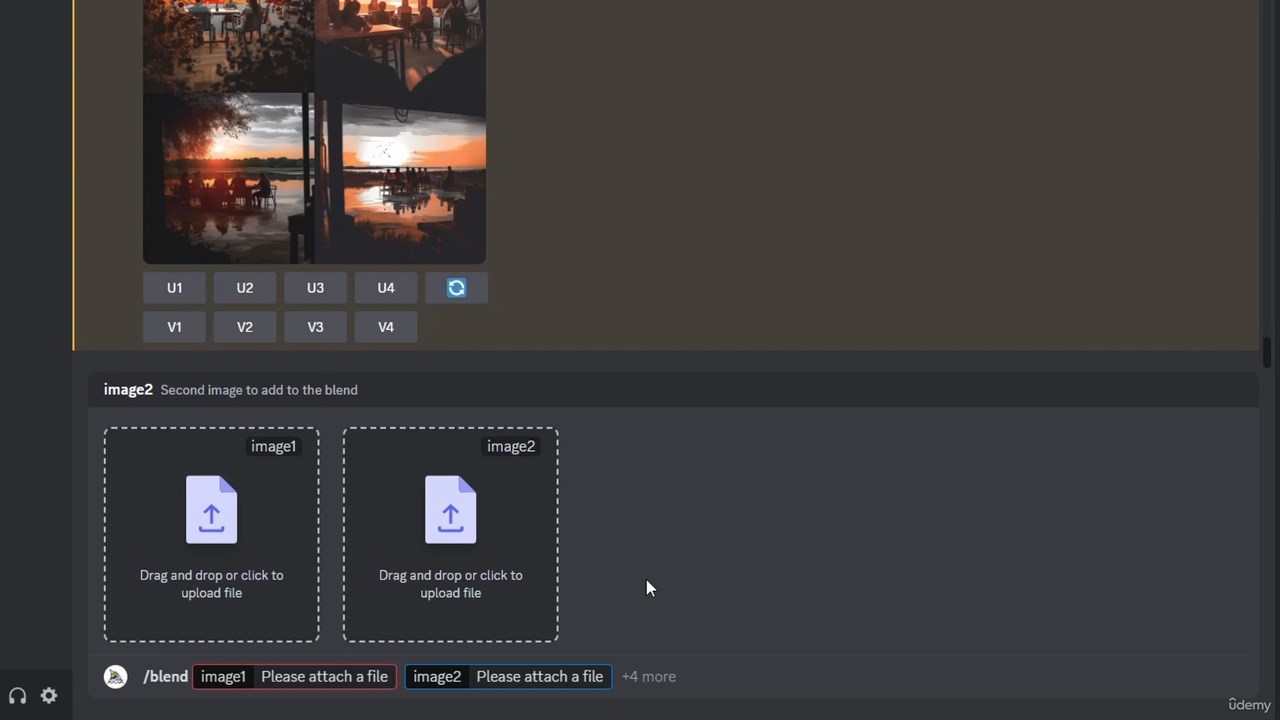Select the image1 'Please attach a file' field
The height and width of the screenshot is (720, 1280).
(x=294, y=677)
